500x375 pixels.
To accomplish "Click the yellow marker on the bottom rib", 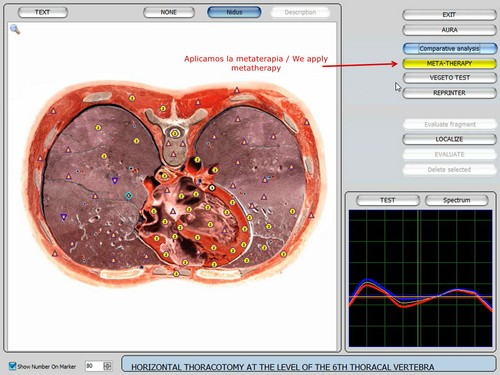I will [x=176, y=274].
